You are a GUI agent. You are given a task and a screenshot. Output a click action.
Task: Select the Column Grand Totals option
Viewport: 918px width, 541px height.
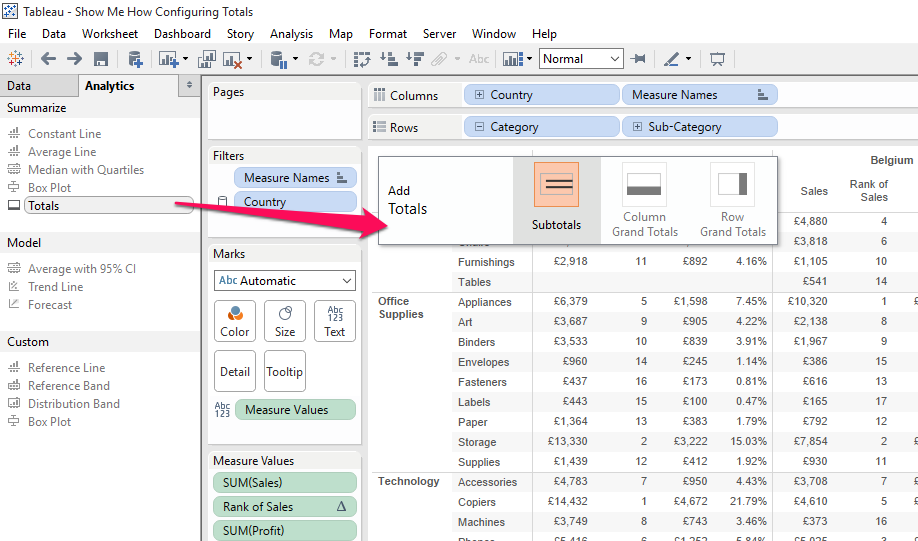coord(645,200)
